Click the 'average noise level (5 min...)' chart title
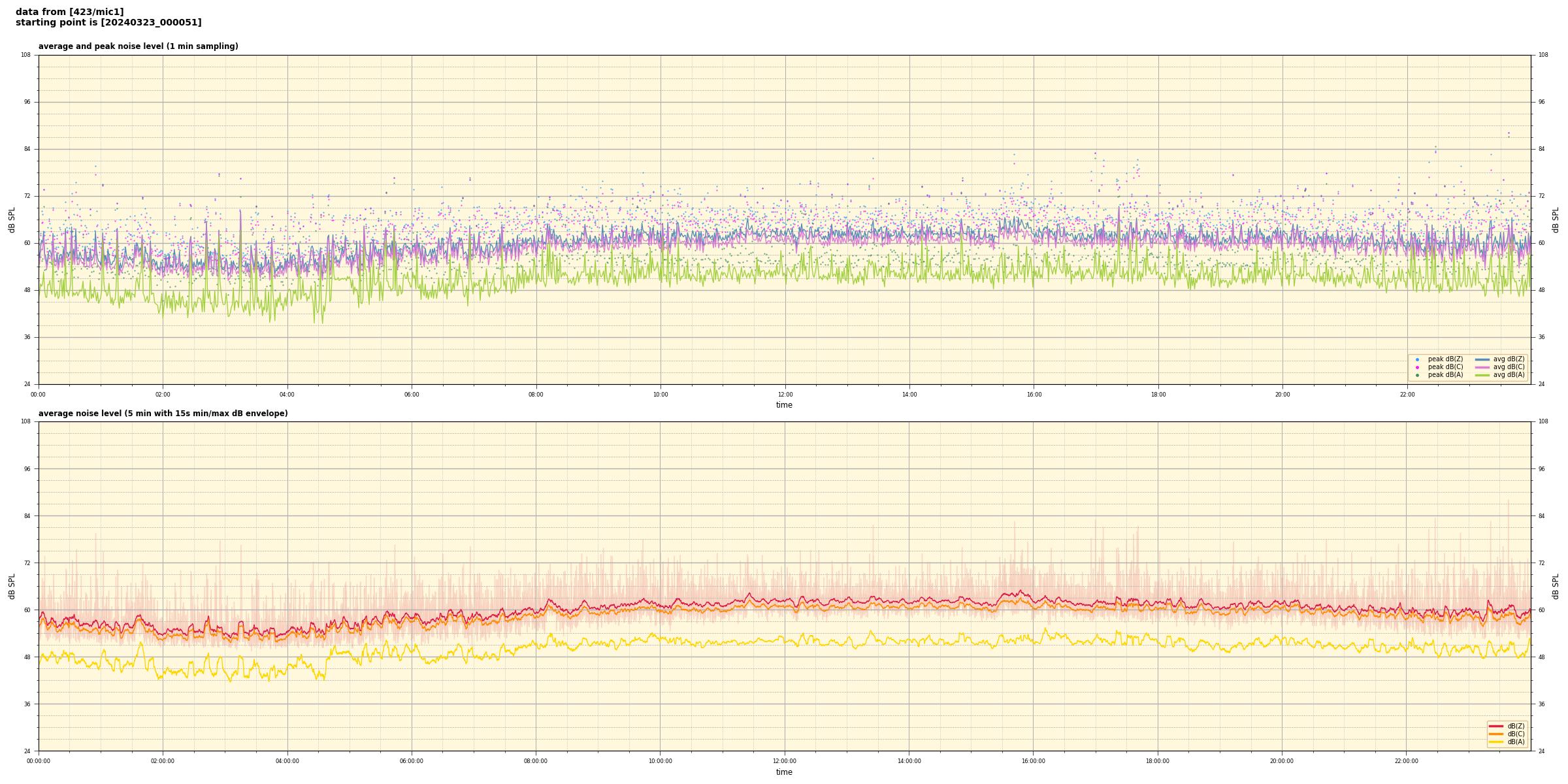 (x=163, y=414)
